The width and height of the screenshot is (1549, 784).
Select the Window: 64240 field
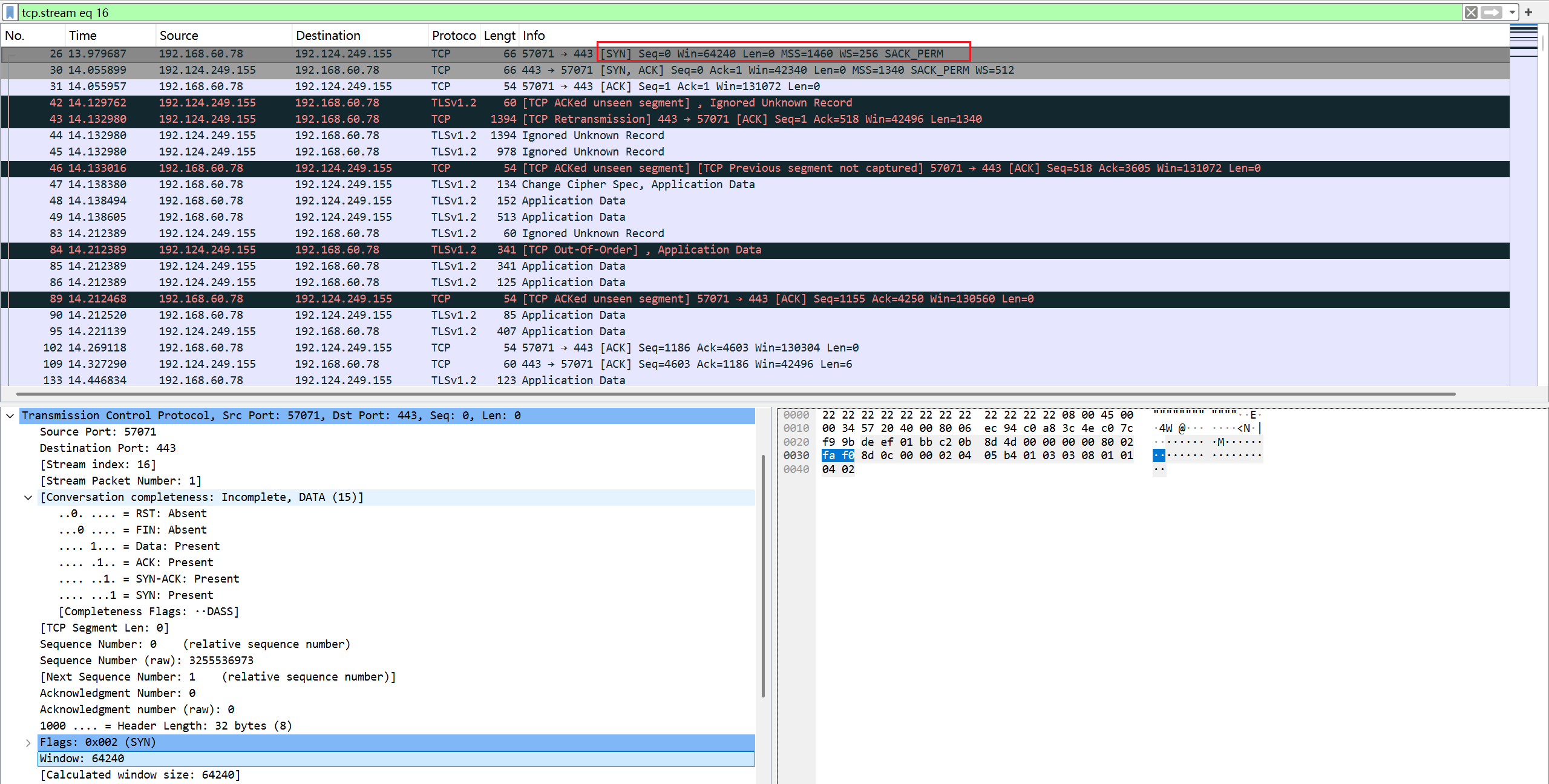click(396, 759)
